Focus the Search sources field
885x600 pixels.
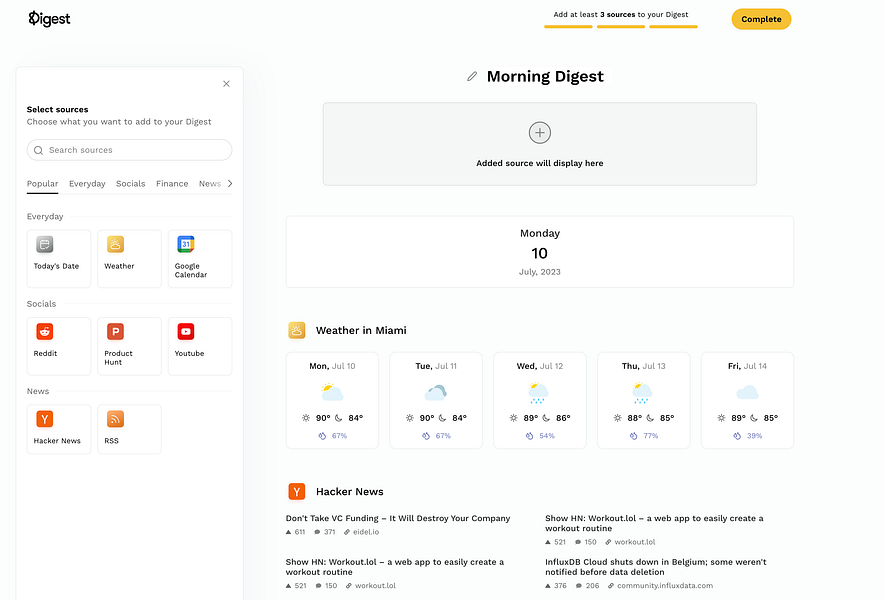pos(129,150)
